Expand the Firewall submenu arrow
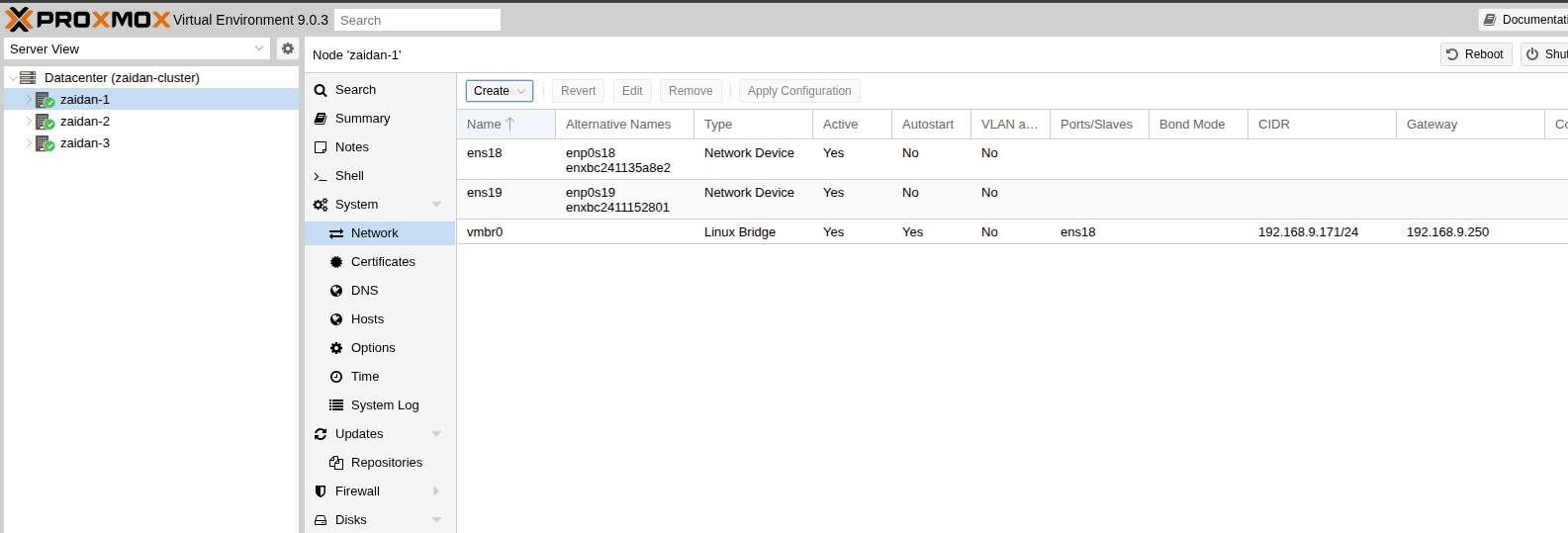Viewport: 1568px width, 533px height. (x=436, y=491)
